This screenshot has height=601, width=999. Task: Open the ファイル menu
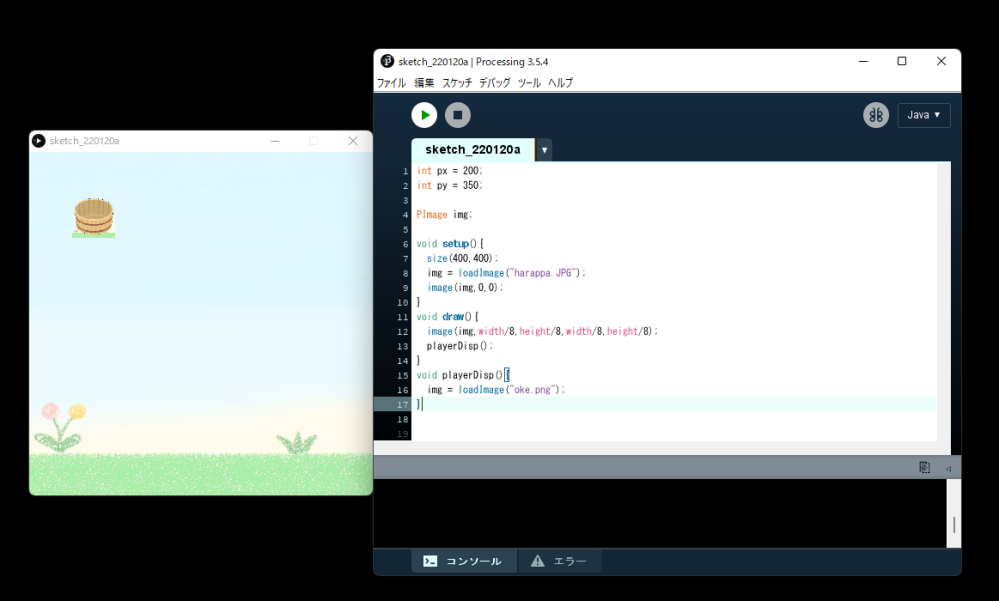tap(391, 83)
